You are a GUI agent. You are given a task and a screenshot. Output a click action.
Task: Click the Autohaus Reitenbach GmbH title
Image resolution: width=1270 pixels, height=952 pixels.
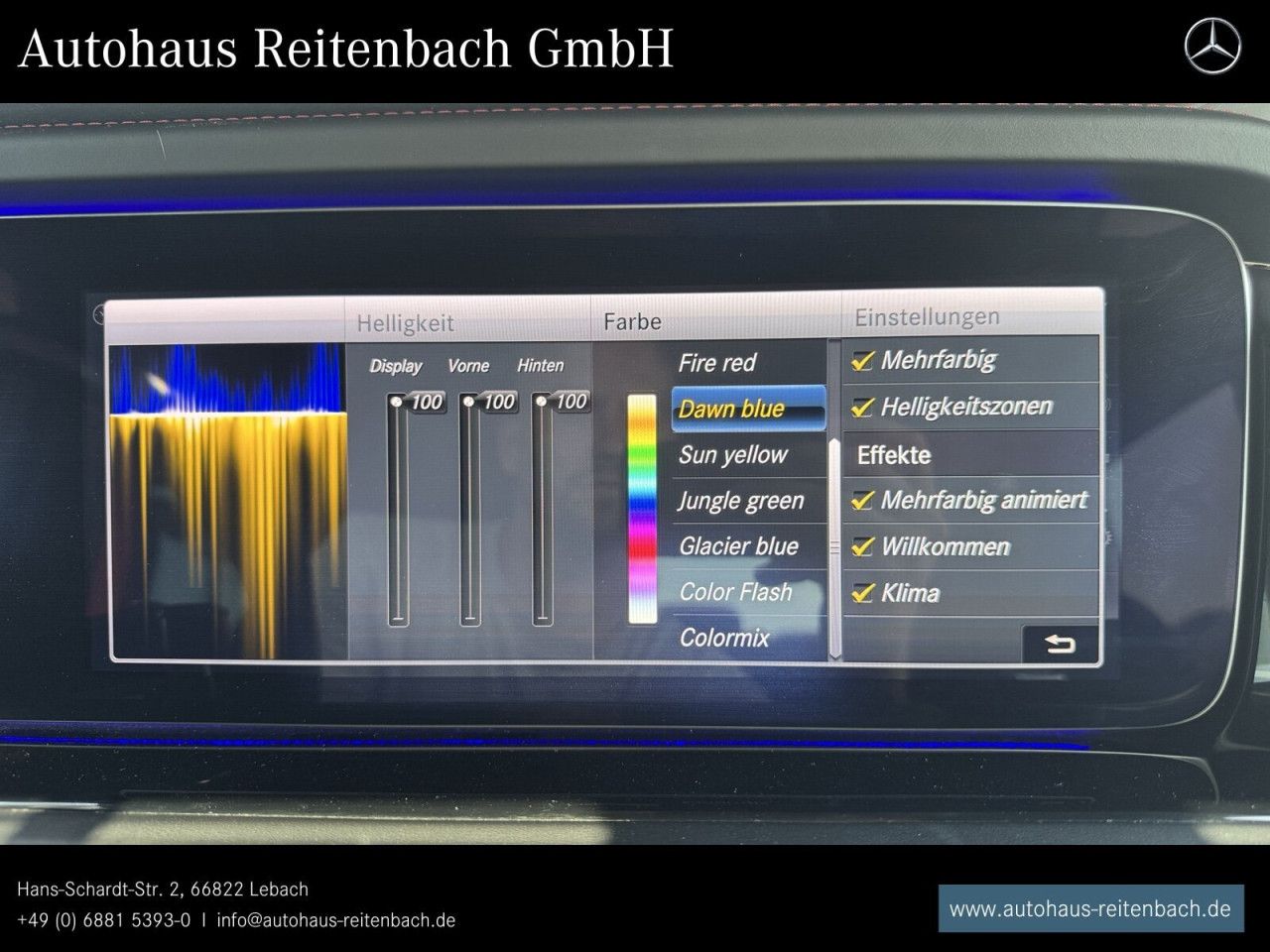[345, 49]
